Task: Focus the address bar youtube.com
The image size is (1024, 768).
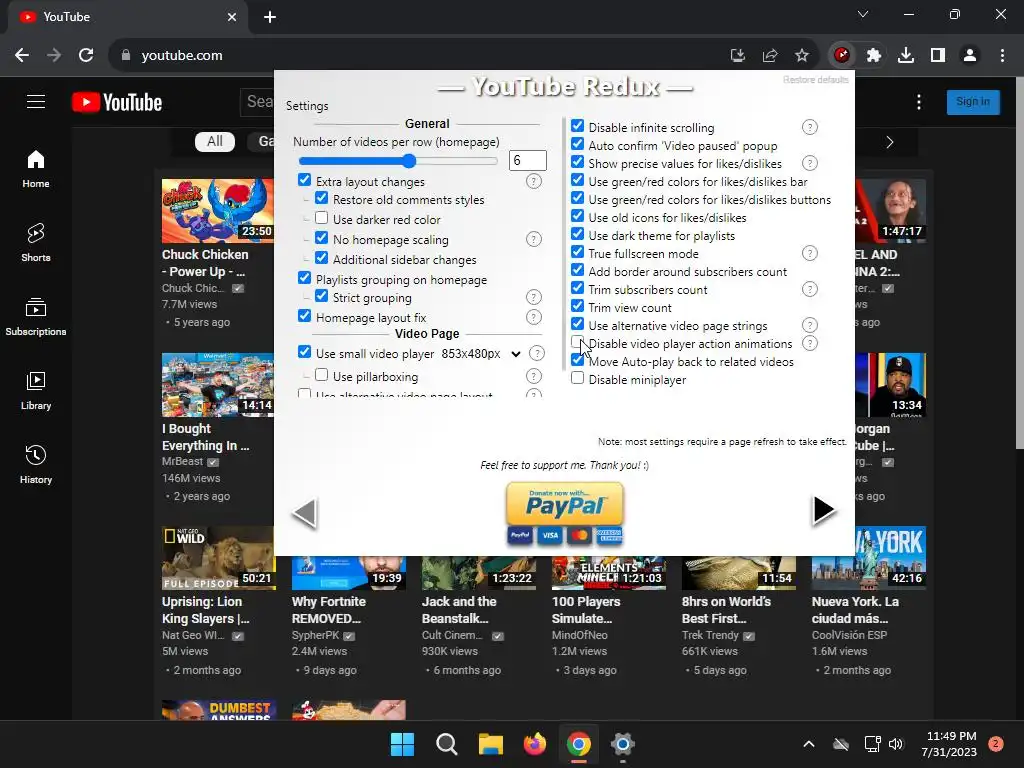Action: (x=182, y=56)
